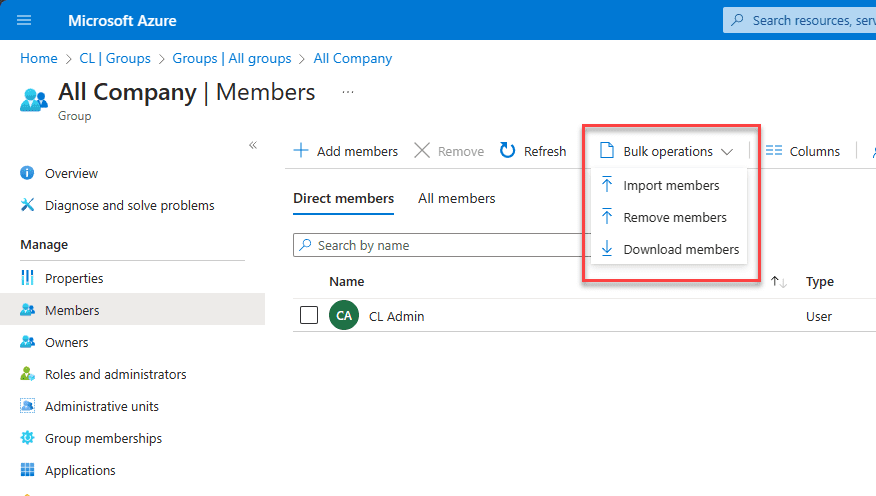Click the Roles and administrators icon
This screenshot has width=876, height=496.
(x=27, y=374)
